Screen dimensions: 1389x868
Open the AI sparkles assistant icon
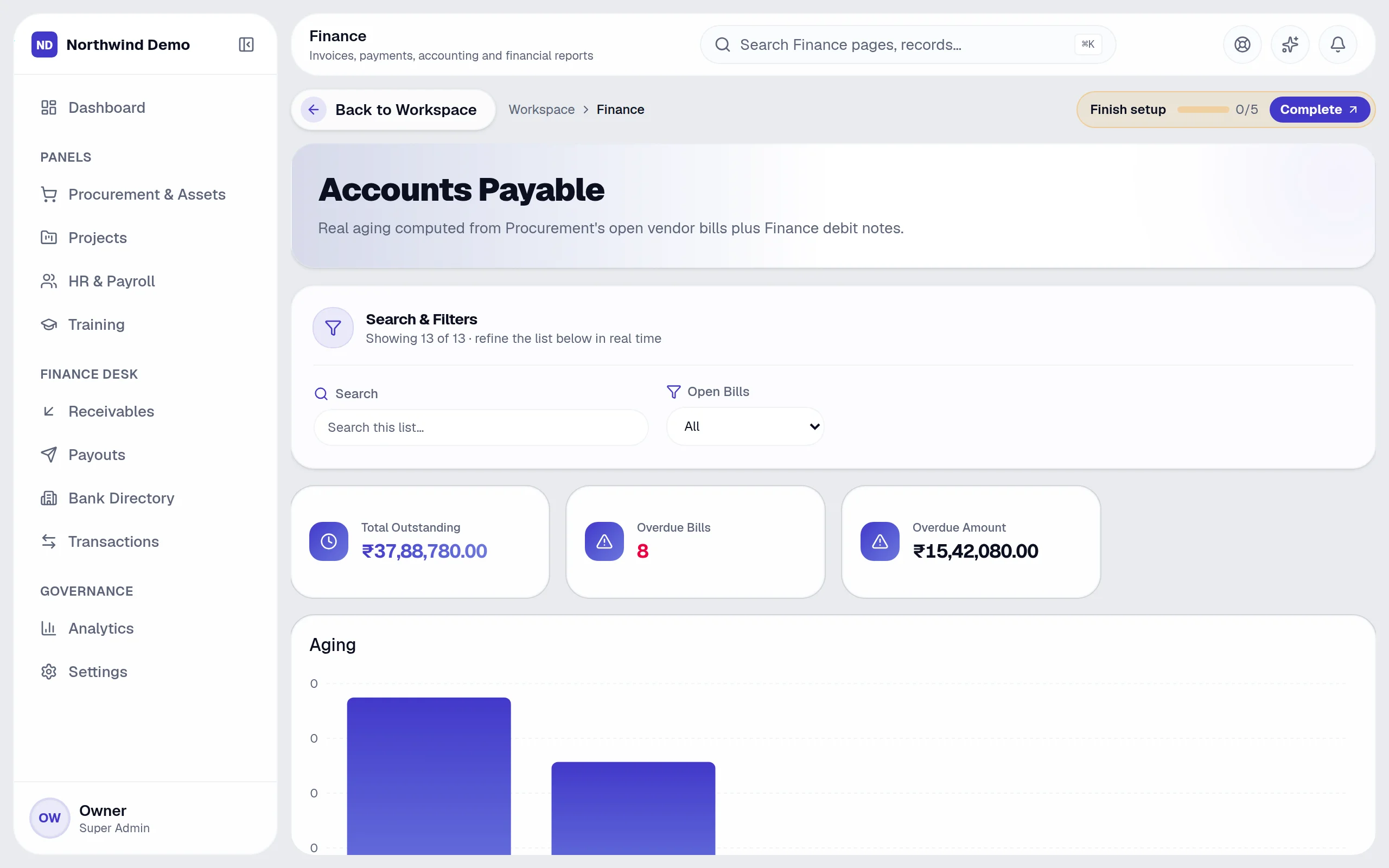pos(1290,45)
